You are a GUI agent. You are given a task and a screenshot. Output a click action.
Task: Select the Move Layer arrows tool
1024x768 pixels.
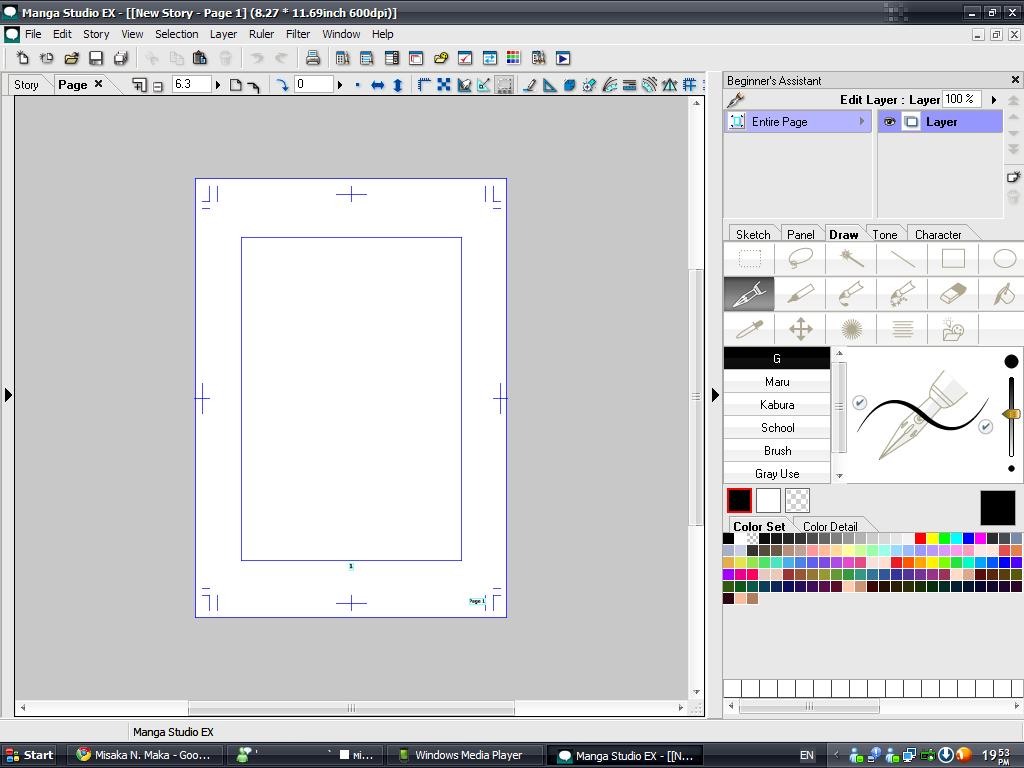click(x=800, y=329)
